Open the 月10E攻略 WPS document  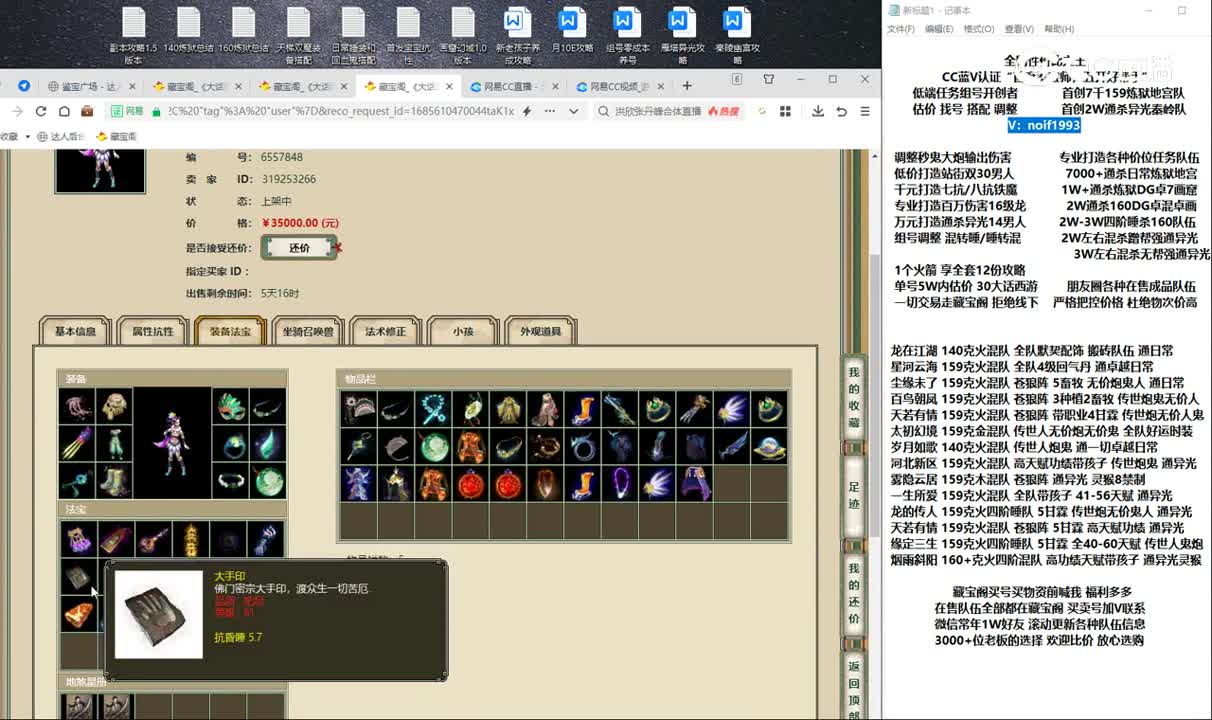pyautogui.click(x=571, y=30)
